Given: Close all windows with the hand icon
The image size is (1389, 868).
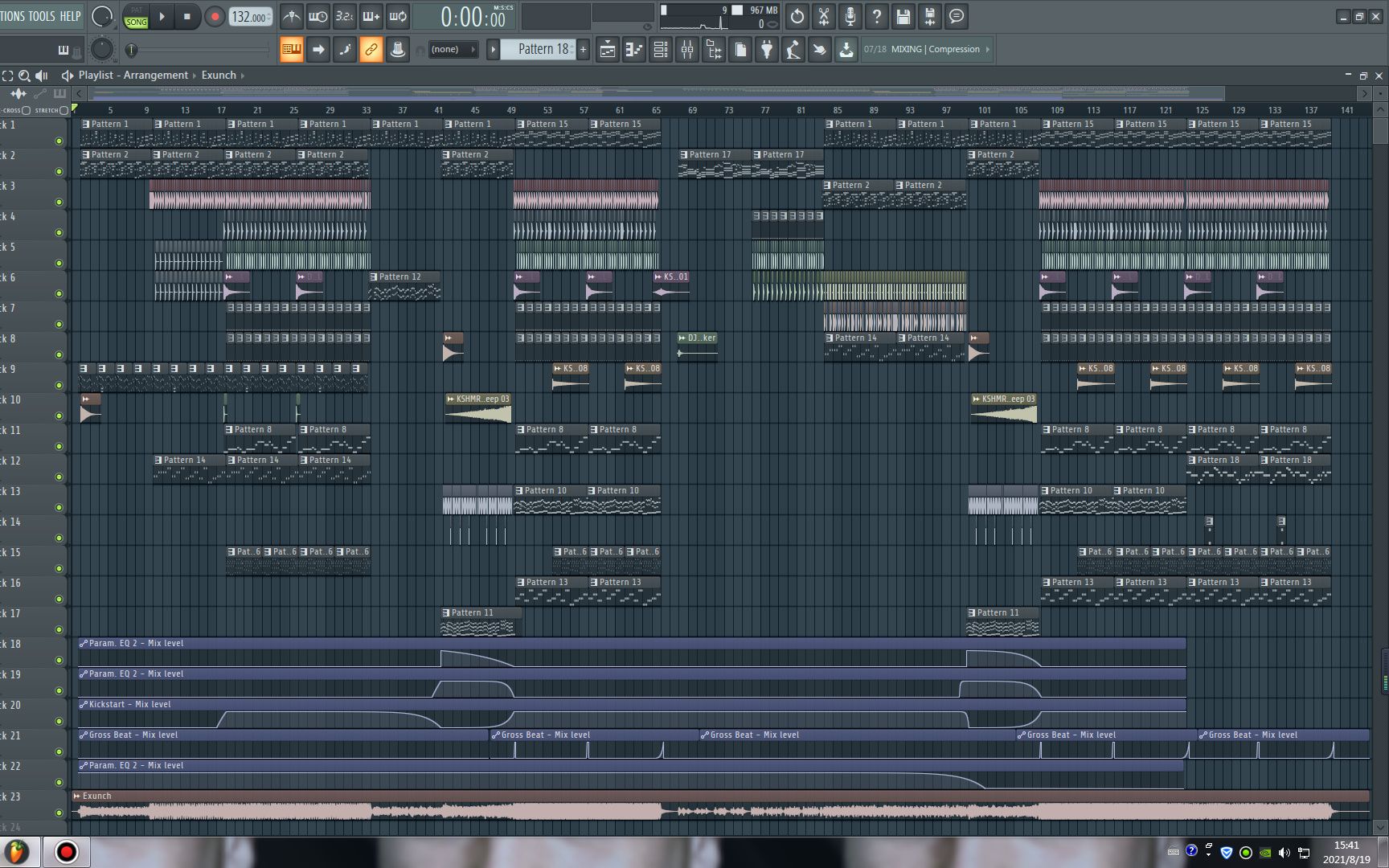Looking at the screenshot, I should 820,50.
